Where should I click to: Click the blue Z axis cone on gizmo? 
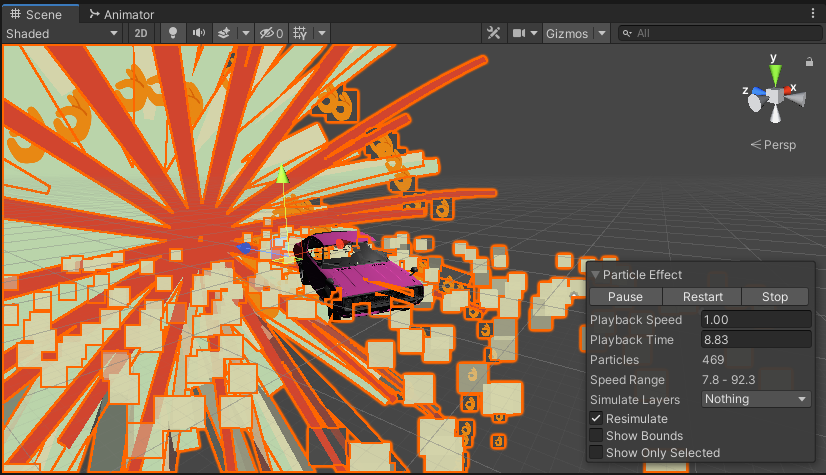tap(759, 92)
